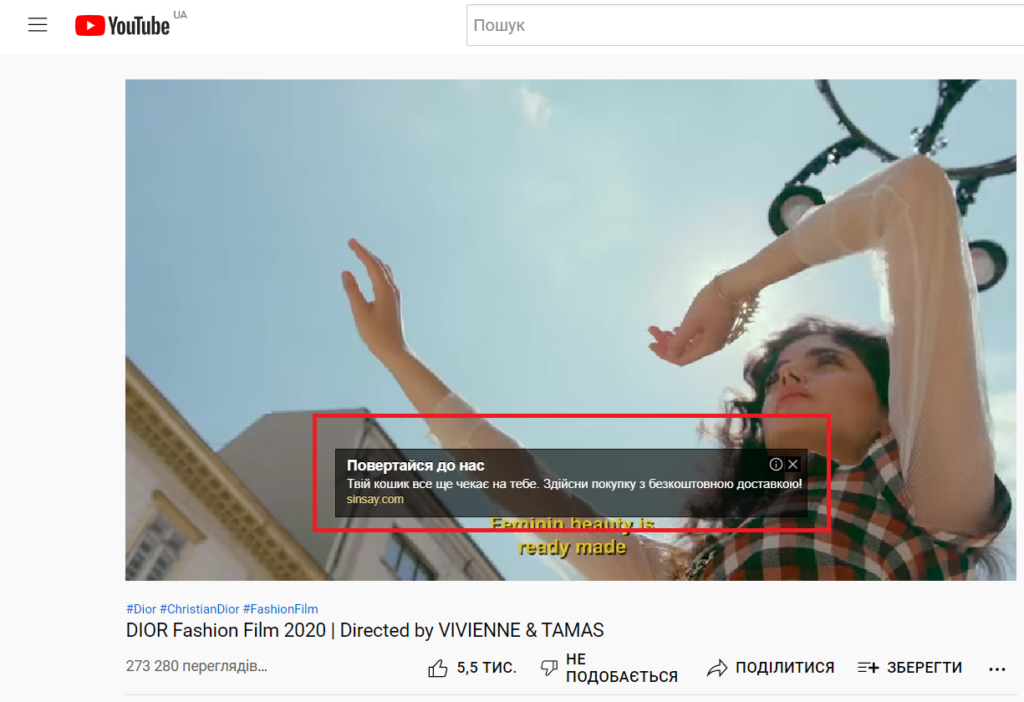Click the ПОДІЛИТИСЯ button label
Viewport: 1024px width, 702px height.
(x=785, y=667)
